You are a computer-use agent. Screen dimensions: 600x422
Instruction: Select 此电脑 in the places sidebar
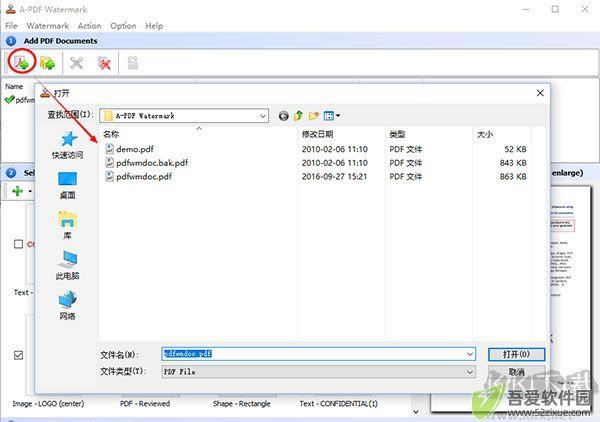[x=68, y=266]
